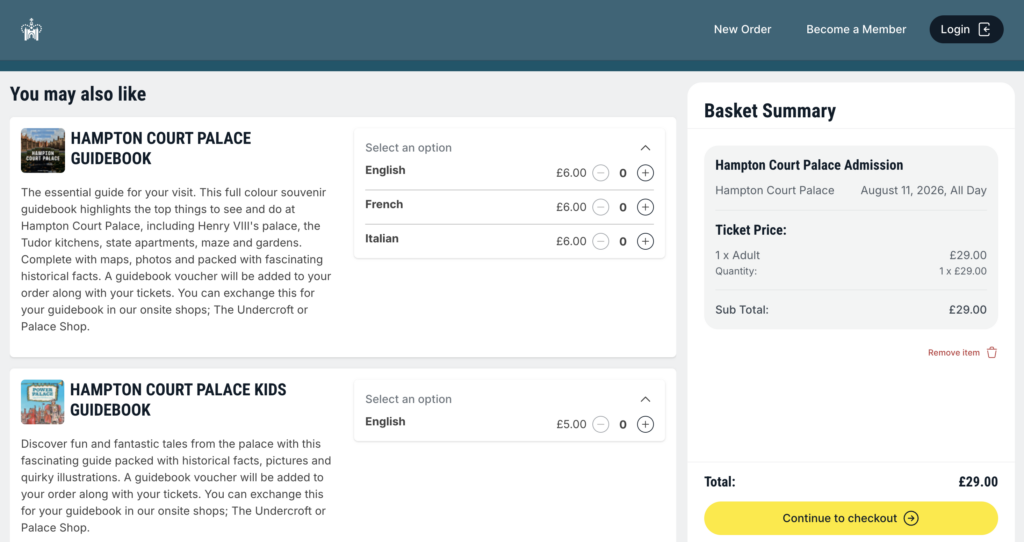
Task: Click the Palace Guidebook's Select an option label
Action: point(408,148)
